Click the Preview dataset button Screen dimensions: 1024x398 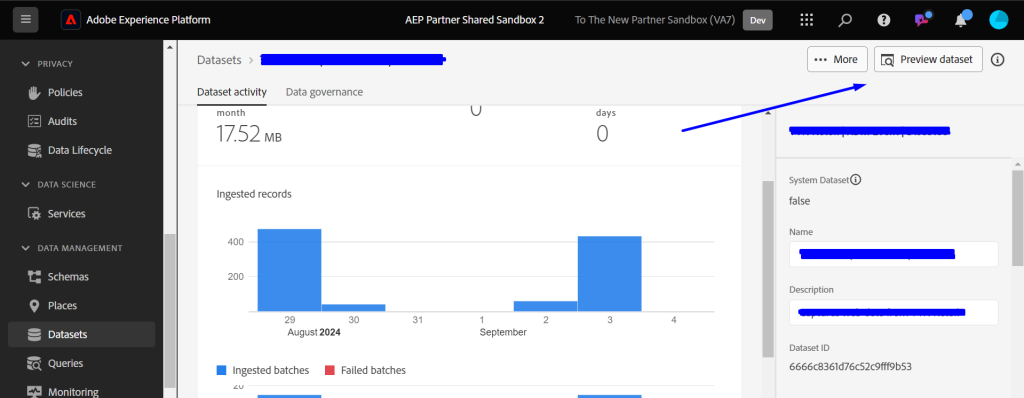[928, 59]
